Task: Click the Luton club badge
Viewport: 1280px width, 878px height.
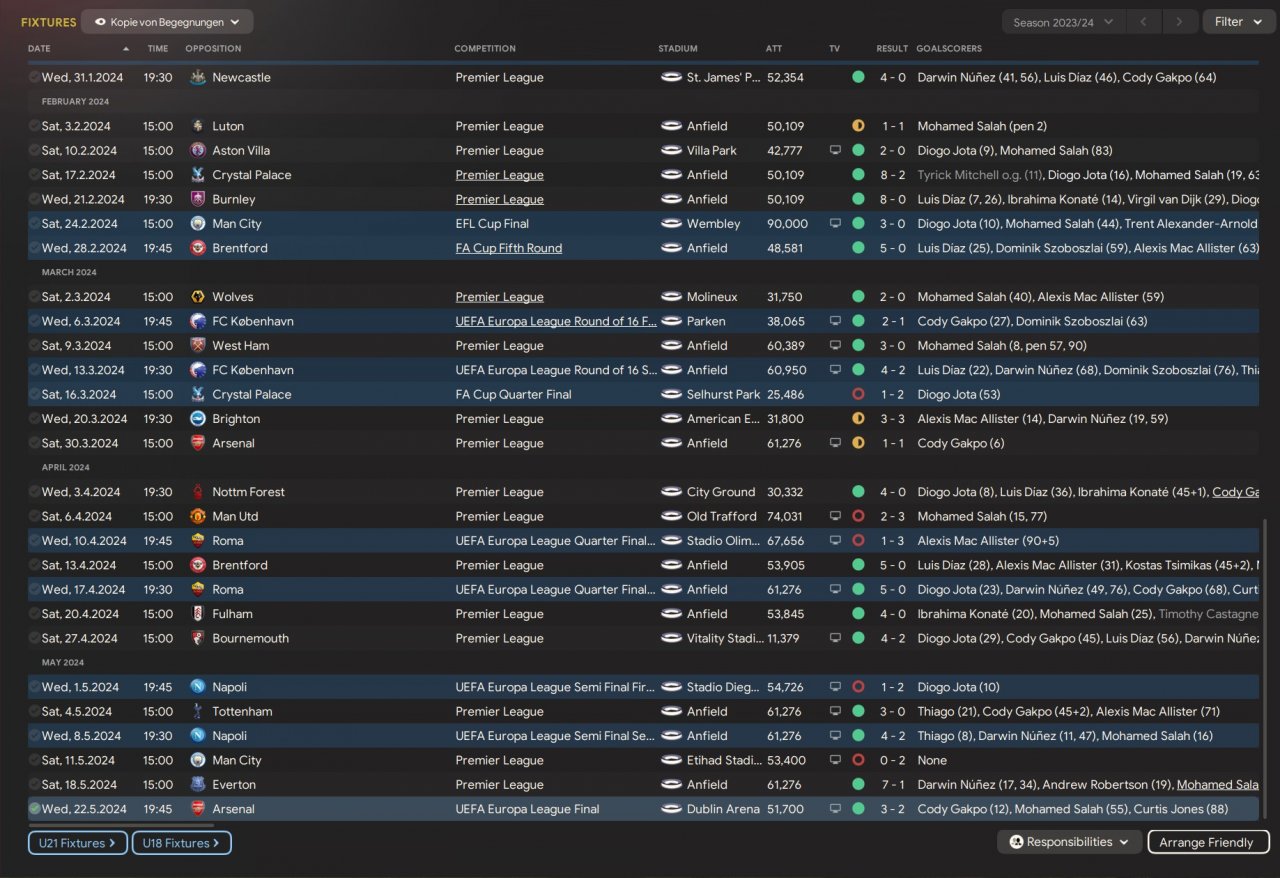Action: (x=198, y=126)
